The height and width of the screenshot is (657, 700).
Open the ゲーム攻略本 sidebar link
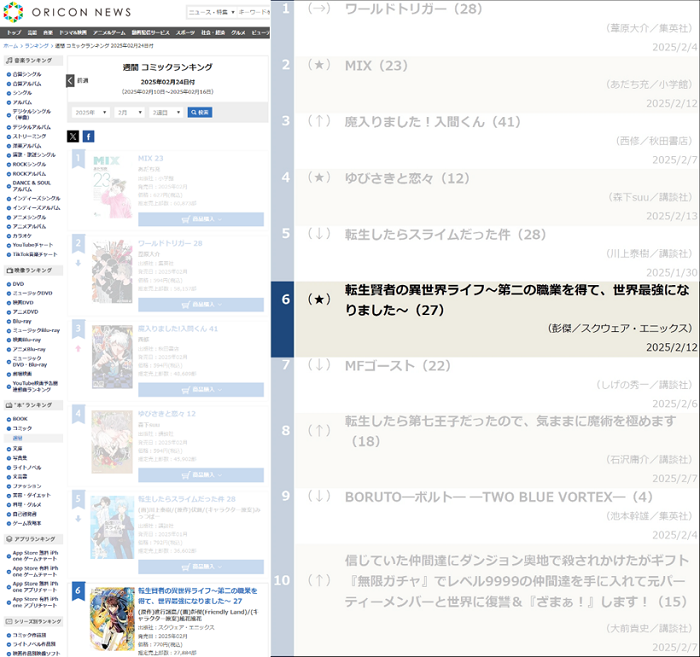(x=27, y=523)
